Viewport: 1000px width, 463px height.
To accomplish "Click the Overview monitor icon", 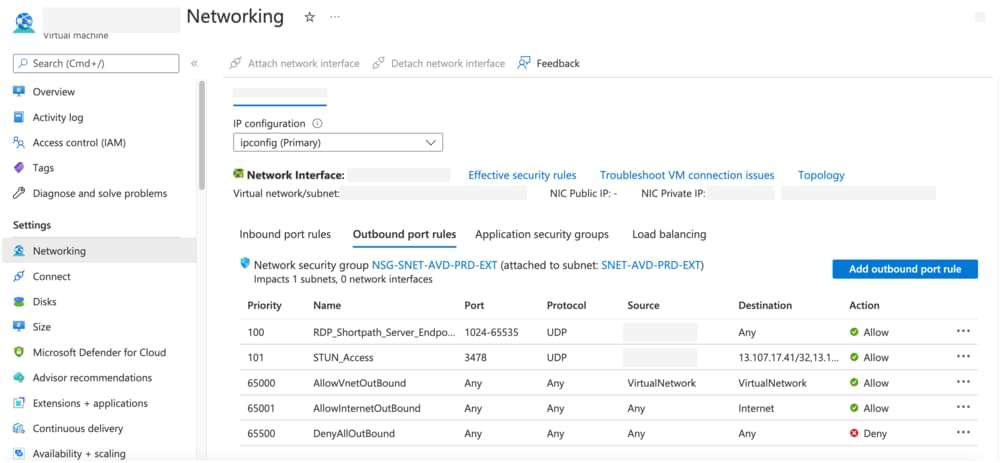I will tap(19, 91).
